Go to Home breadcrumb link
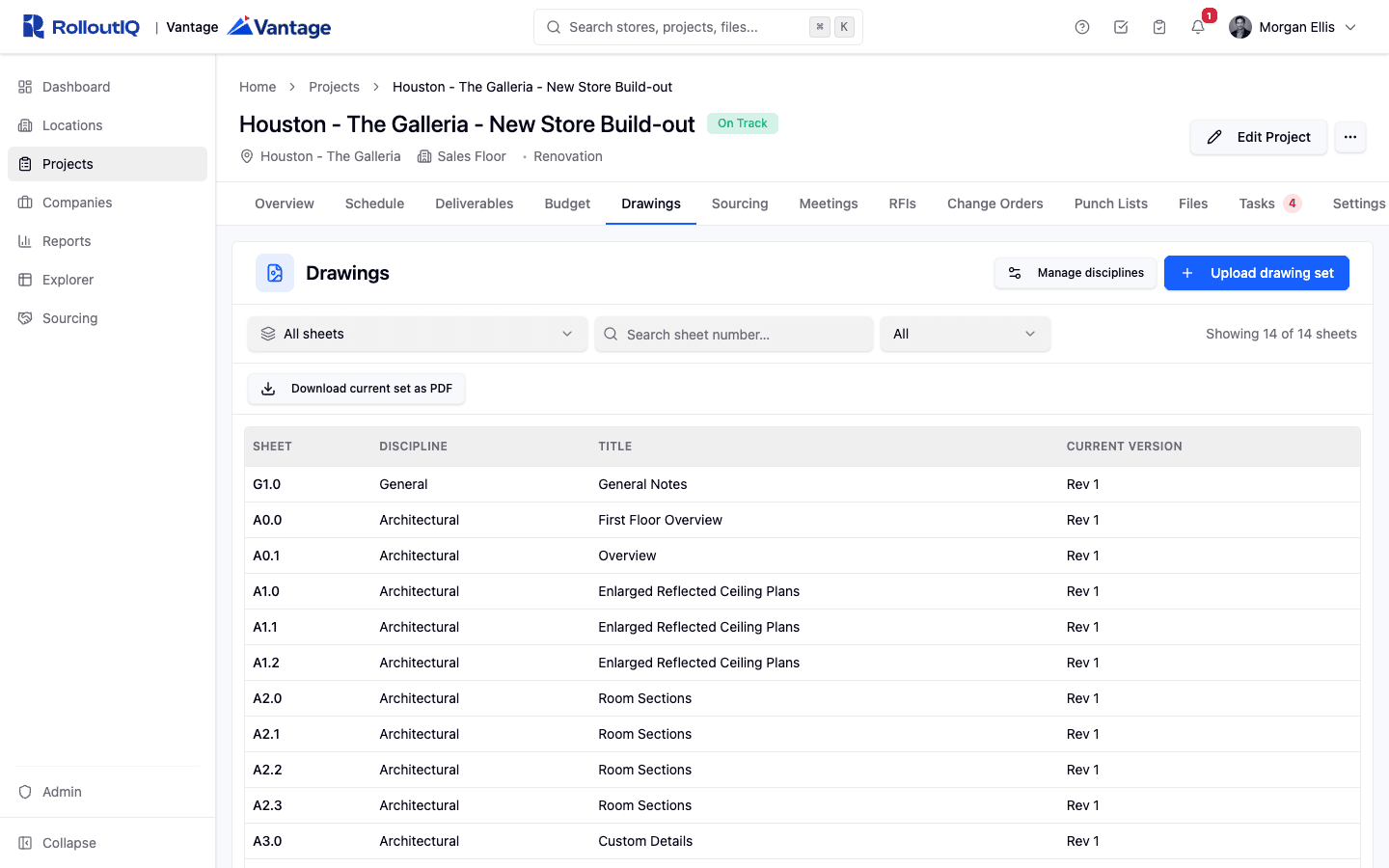Image resolution: width=1389 pixels, height=868 pixels. pos(258,87)
